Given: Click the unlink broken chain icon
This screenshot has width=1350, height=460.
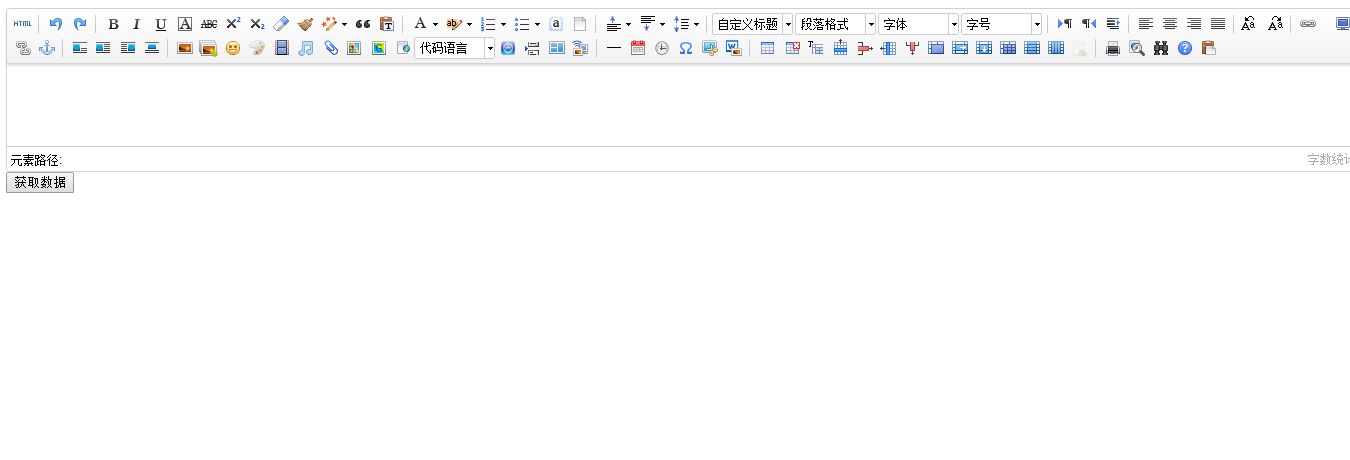Looking at the screenshot, I should tap(23, 48).
